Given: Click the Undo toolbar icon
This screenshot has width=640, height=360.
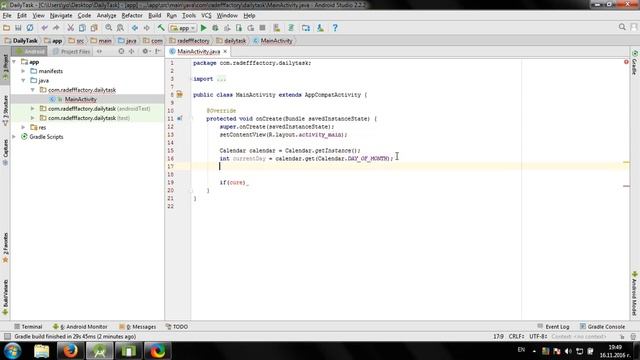Looking at the screenshot, I should [x=44, y=28].
